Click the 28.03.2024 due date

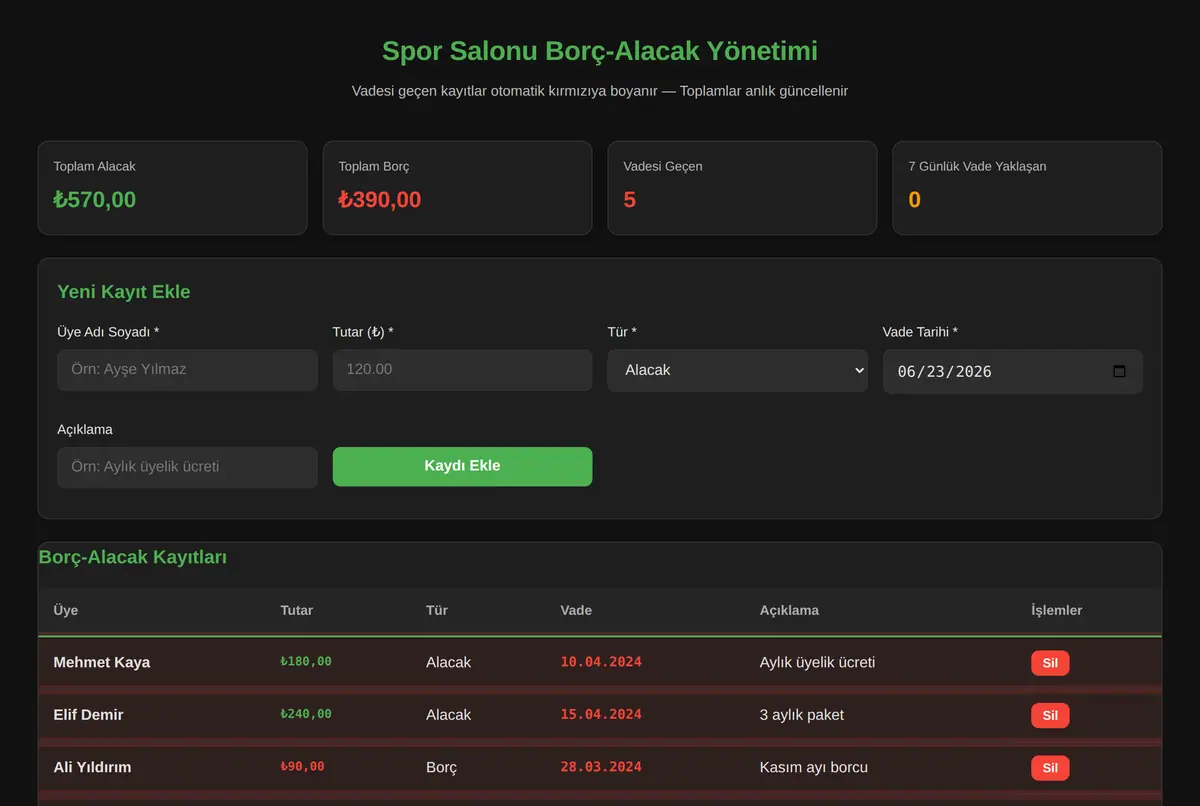(601, 767)
